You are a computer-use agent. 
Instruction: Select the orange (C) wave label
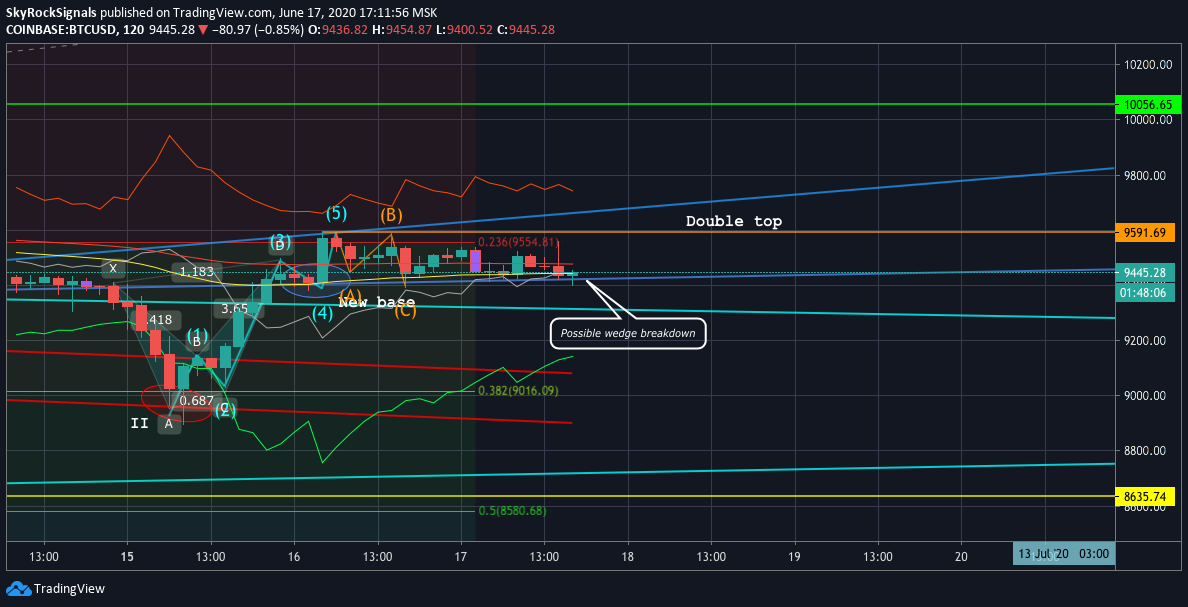pyautogui.click(x=405, y=310)
